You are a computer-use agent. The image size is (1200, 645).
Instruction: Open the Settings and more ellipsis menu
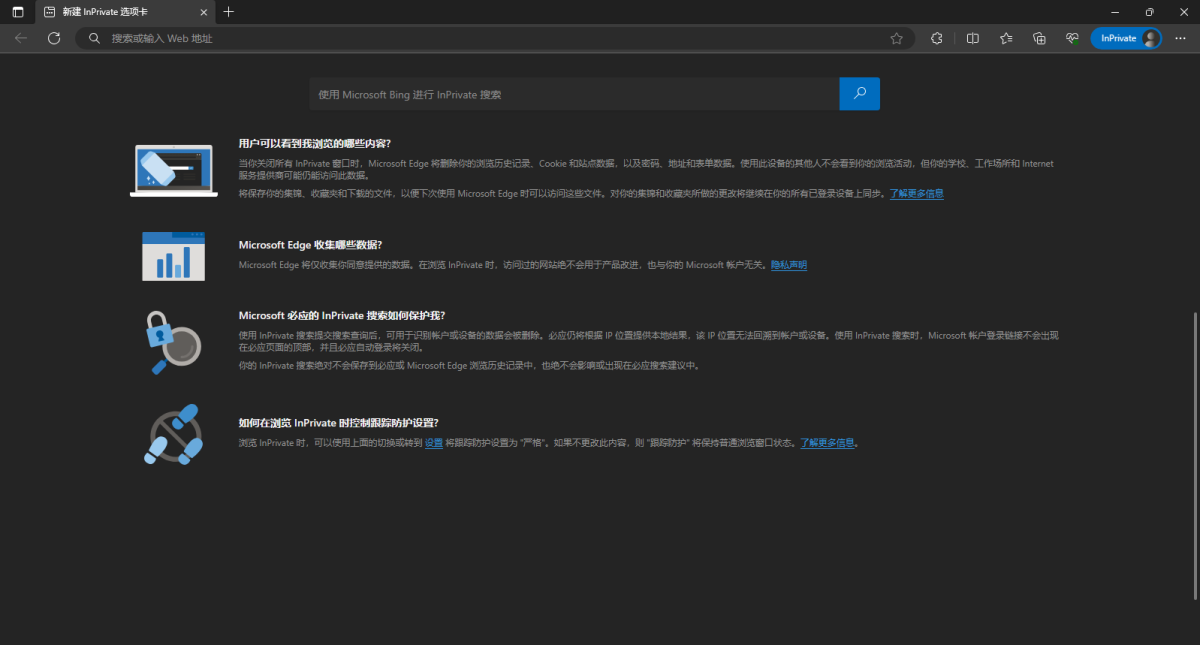point(1180,38)
